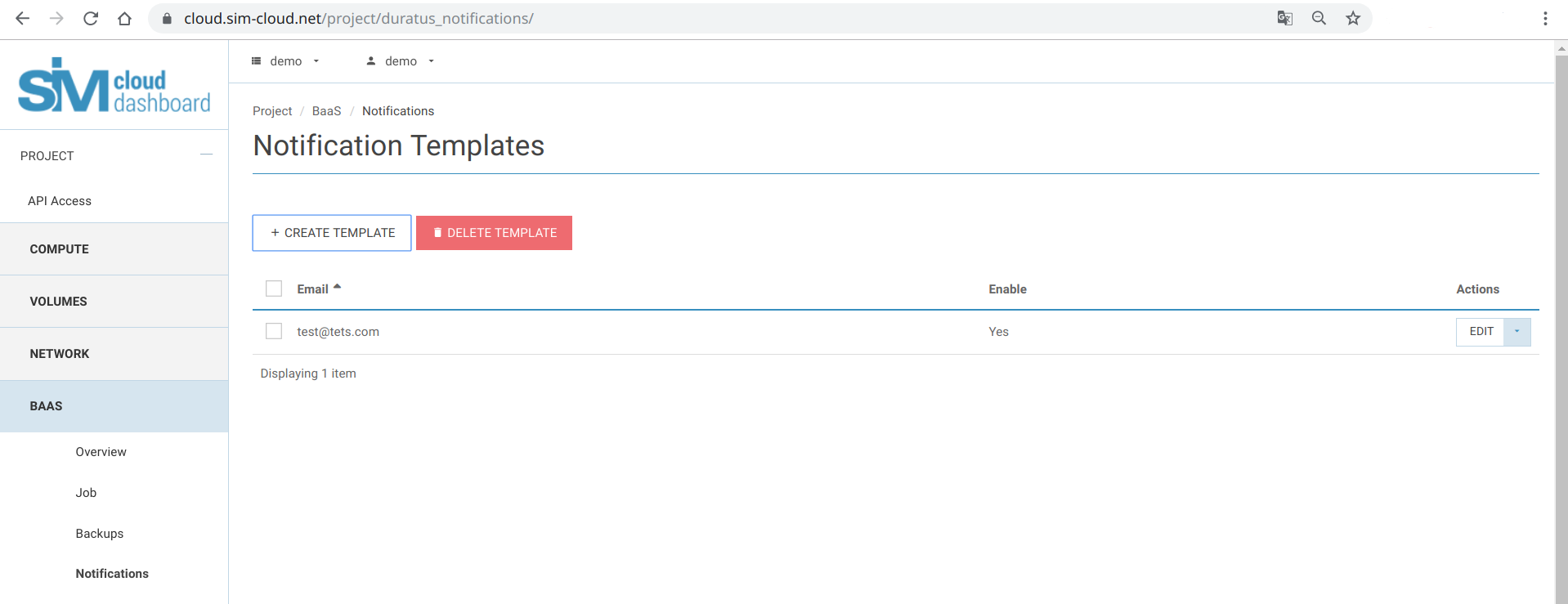1568x604 pixels.
Task: Reload the page with refresh icon
Action: click(x=91, y=18)
